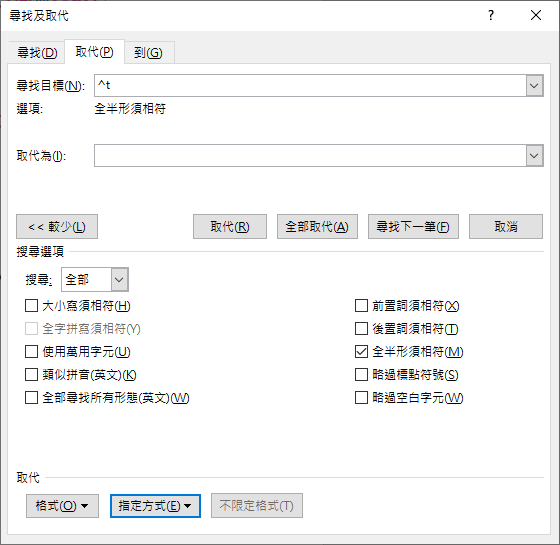Enable 略過空白字元(W) checkbox

point(361,398)
